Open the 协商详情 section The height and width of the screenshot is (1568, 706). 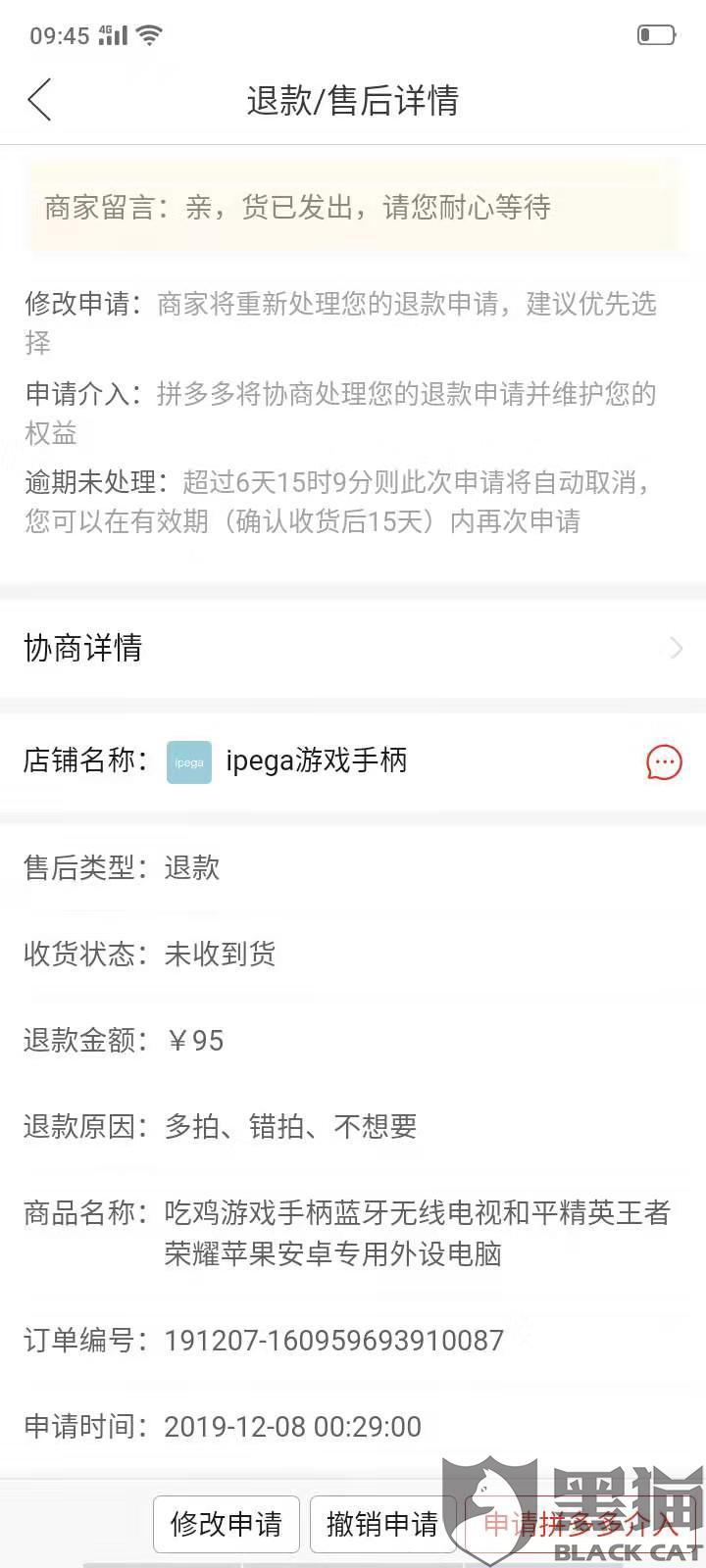(353, 648)
